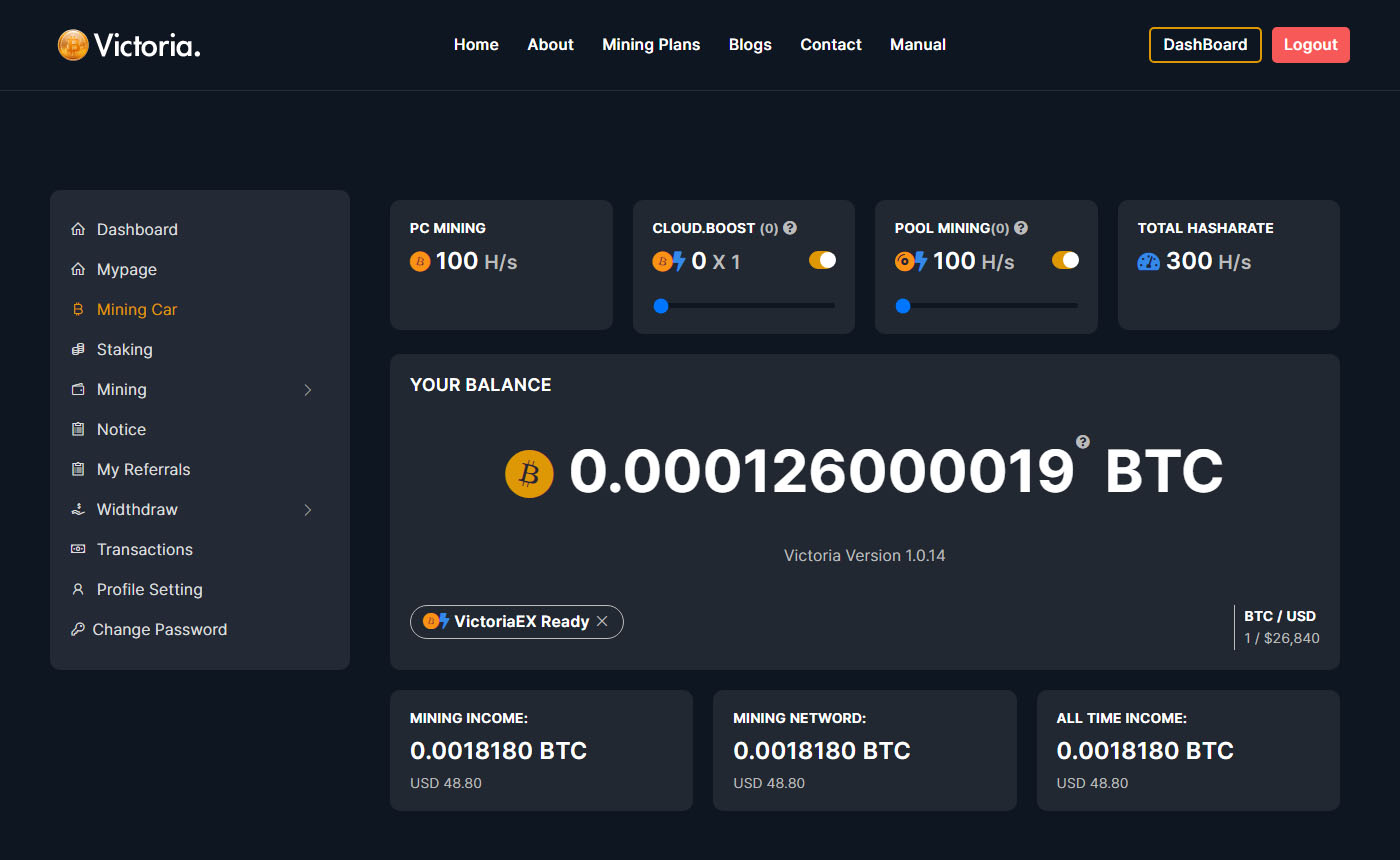Click the Total Hasharate speedometer icon
Screen dimensions: 1400x860
[x=1149, y=261]
